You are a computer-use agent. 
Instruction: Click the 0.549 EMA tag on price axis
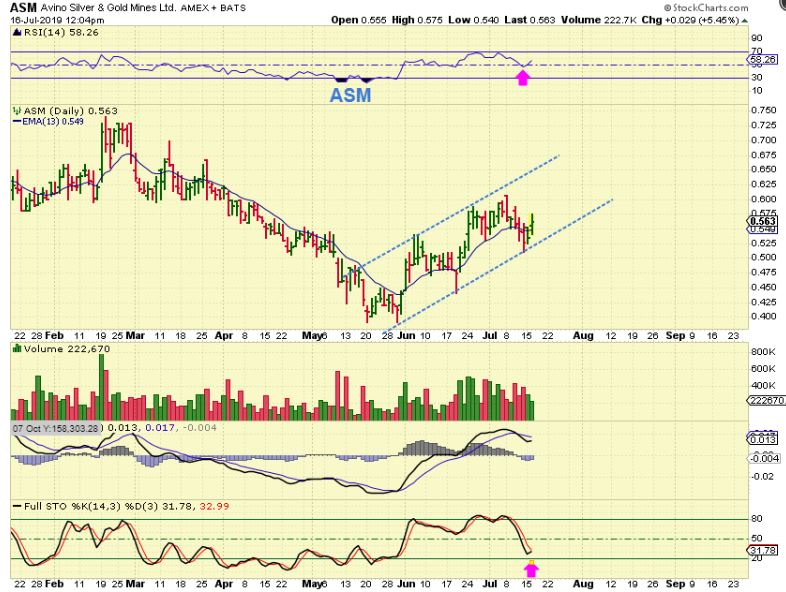point(763,229)
